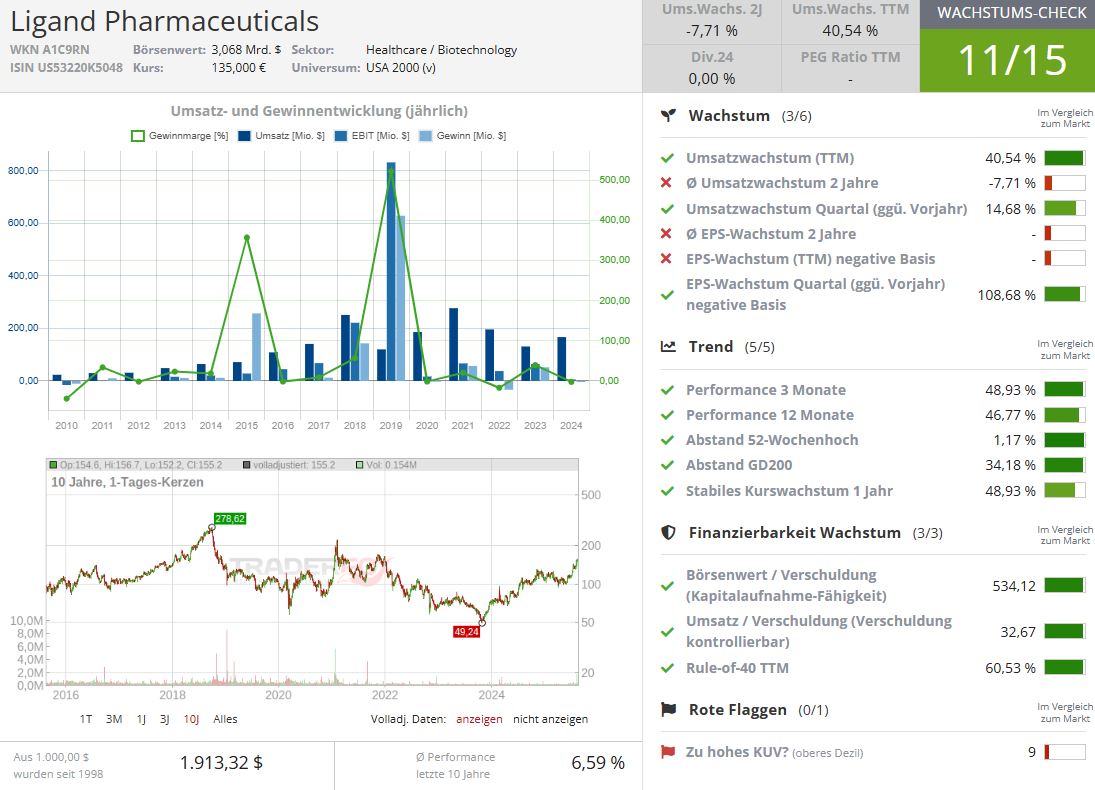Viewport: 1095px width, 790px height.
Task: Click the 49,24 low-price marker on chart
Action: coord(466,632)
